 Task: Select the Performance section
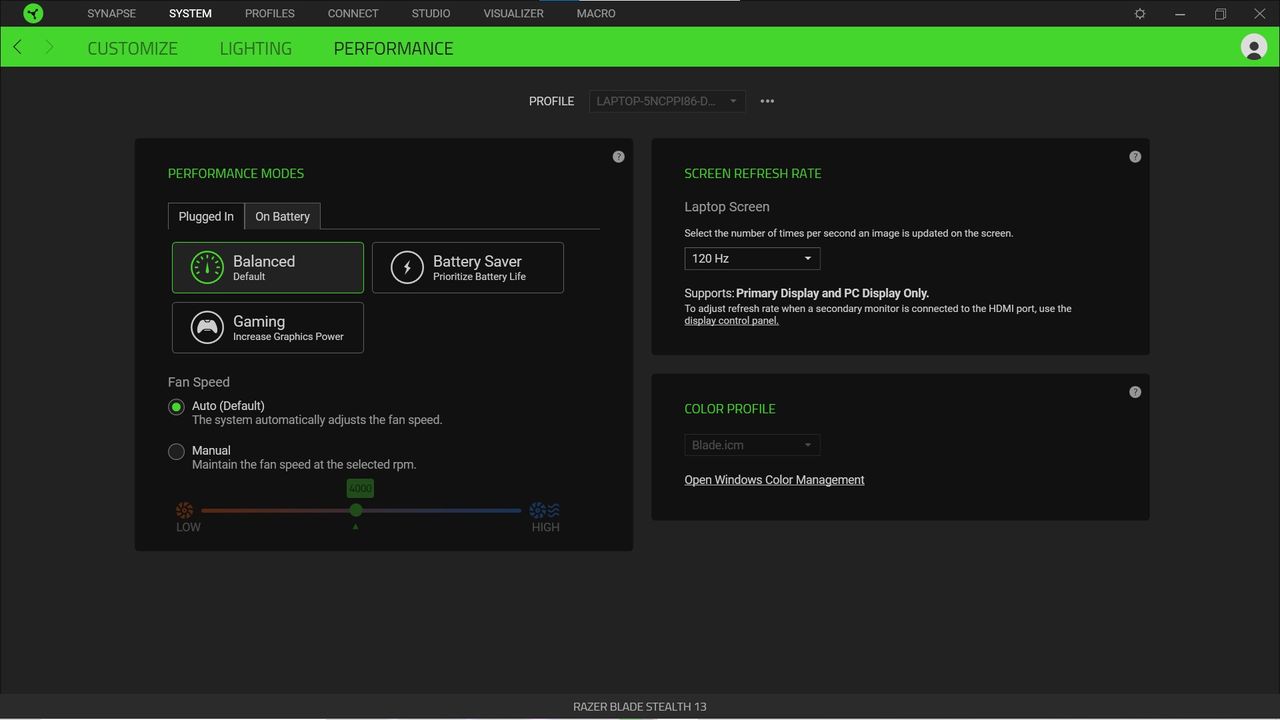tap(394, 48)
